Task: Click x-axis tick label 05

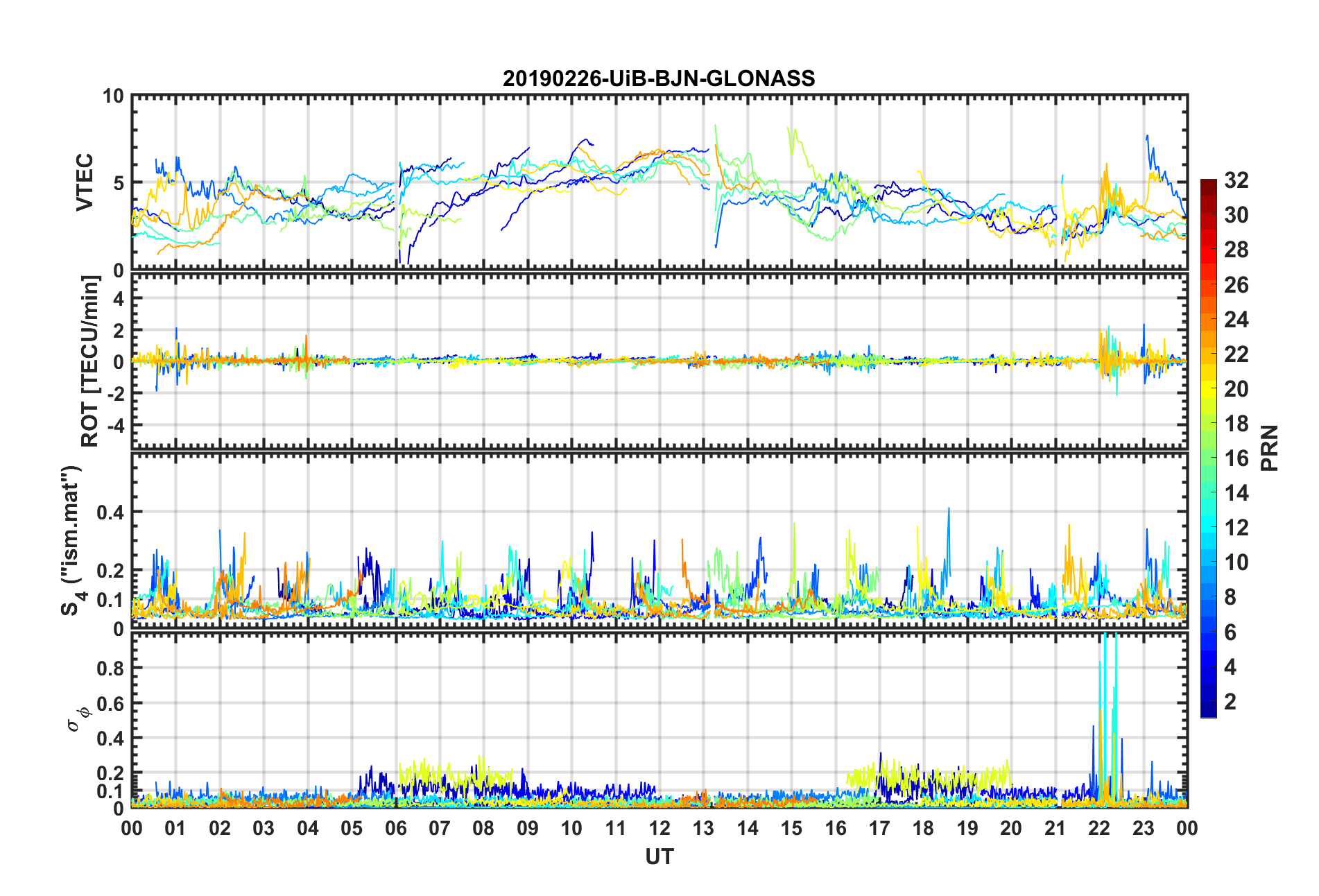Action: [x=352, y=828]
